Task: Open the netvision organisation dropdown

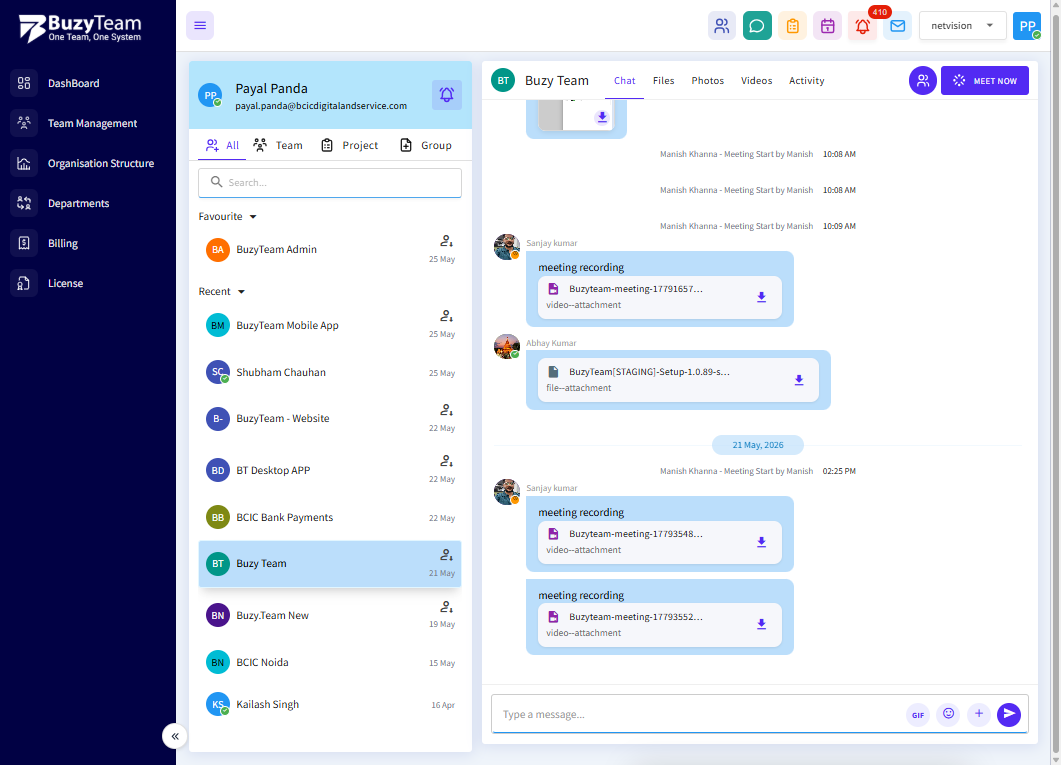Action: point(962,26)
